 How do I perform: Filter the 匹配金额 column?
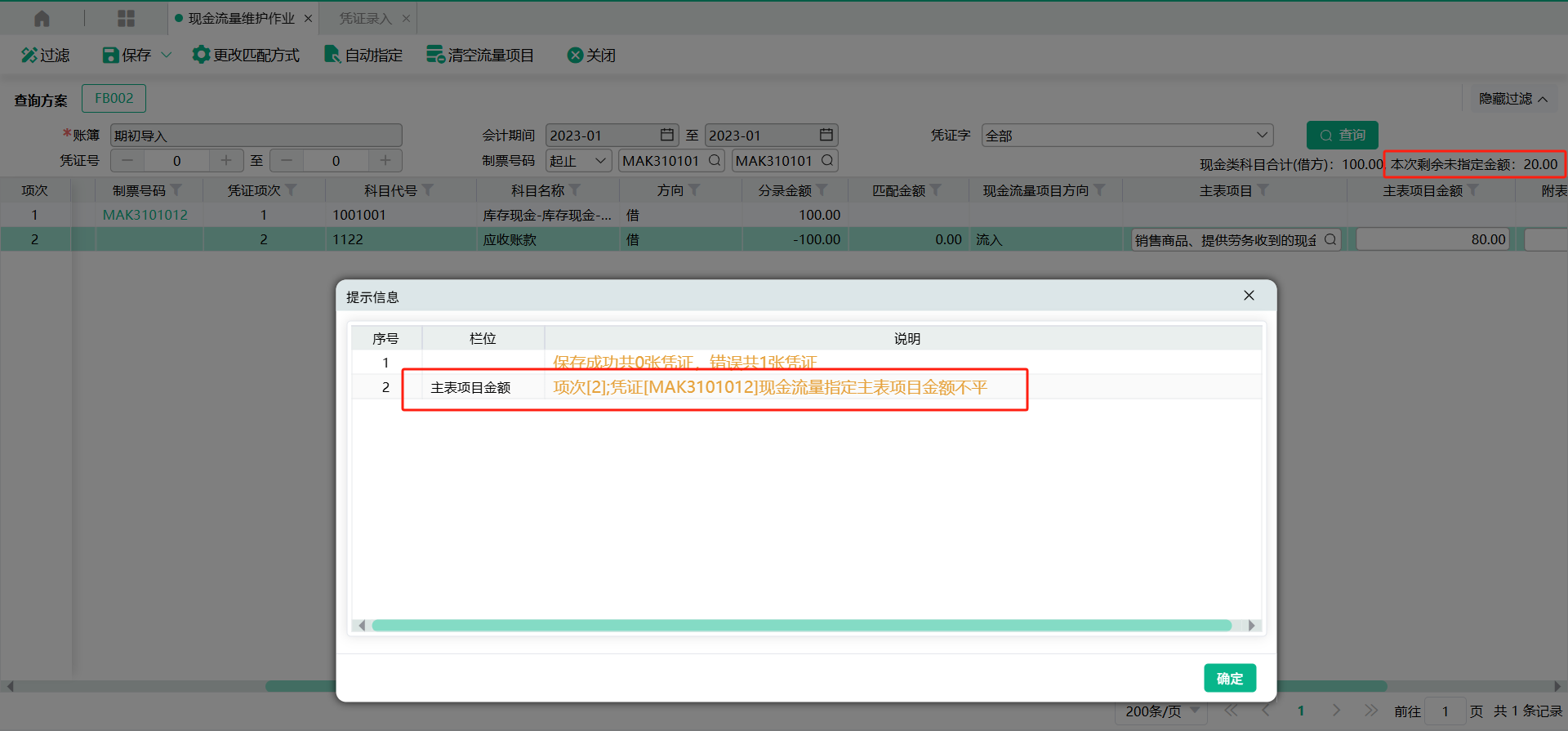pyautogui.click(x=936, y=190)
